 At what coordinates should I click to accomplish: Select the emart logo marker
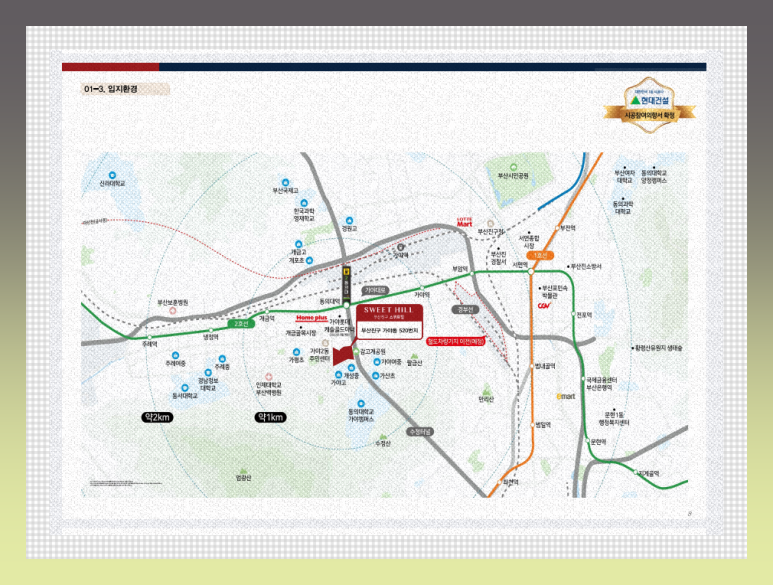(x=567, y=397)
